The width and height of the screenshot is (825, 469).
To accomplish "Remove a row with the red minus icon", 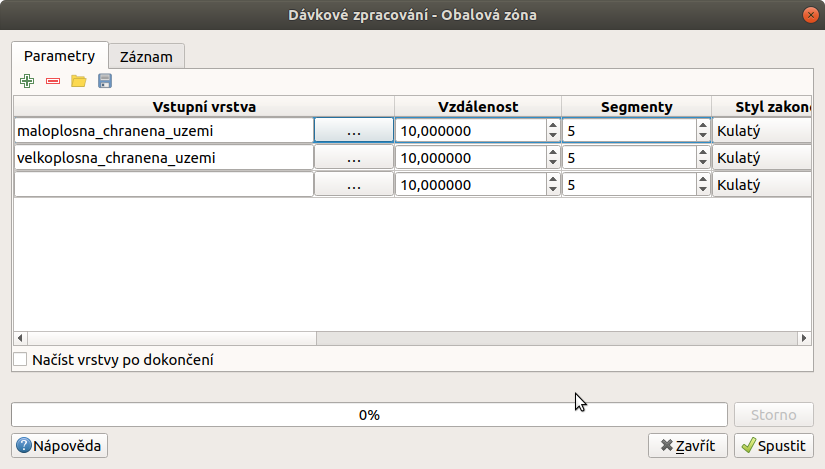I will [x=53, y=81].
